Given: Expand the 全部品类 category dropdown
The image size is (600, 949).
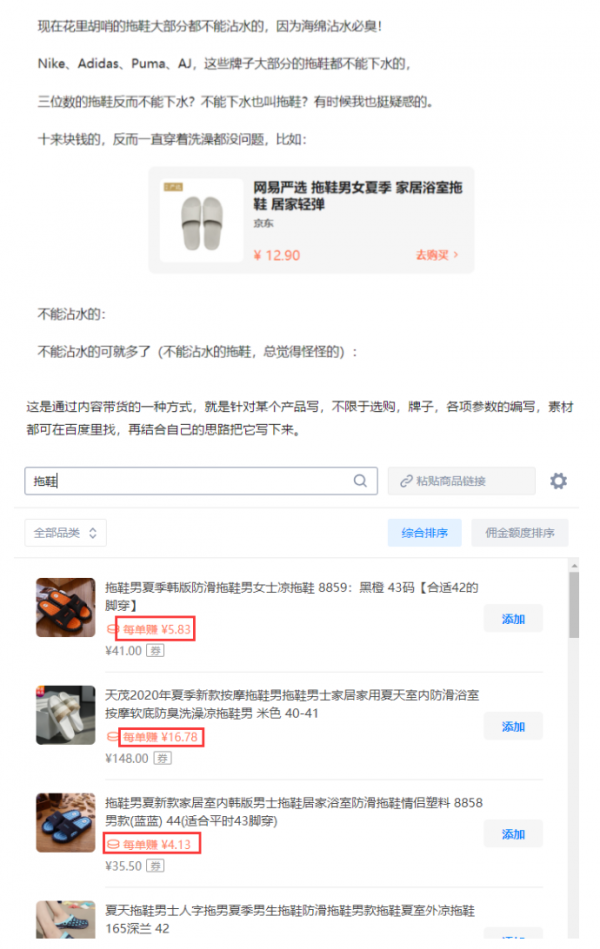Looking at the screenshot, I should point(65,533).
